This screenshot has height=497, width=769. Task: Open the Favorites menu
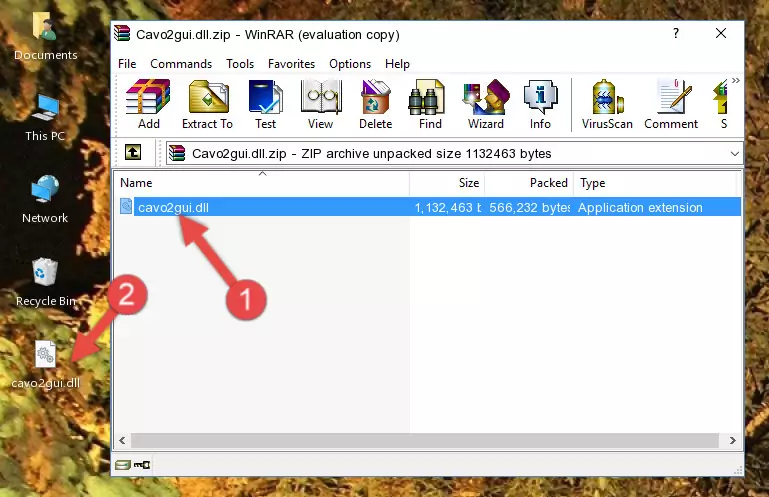pos(291,64)
